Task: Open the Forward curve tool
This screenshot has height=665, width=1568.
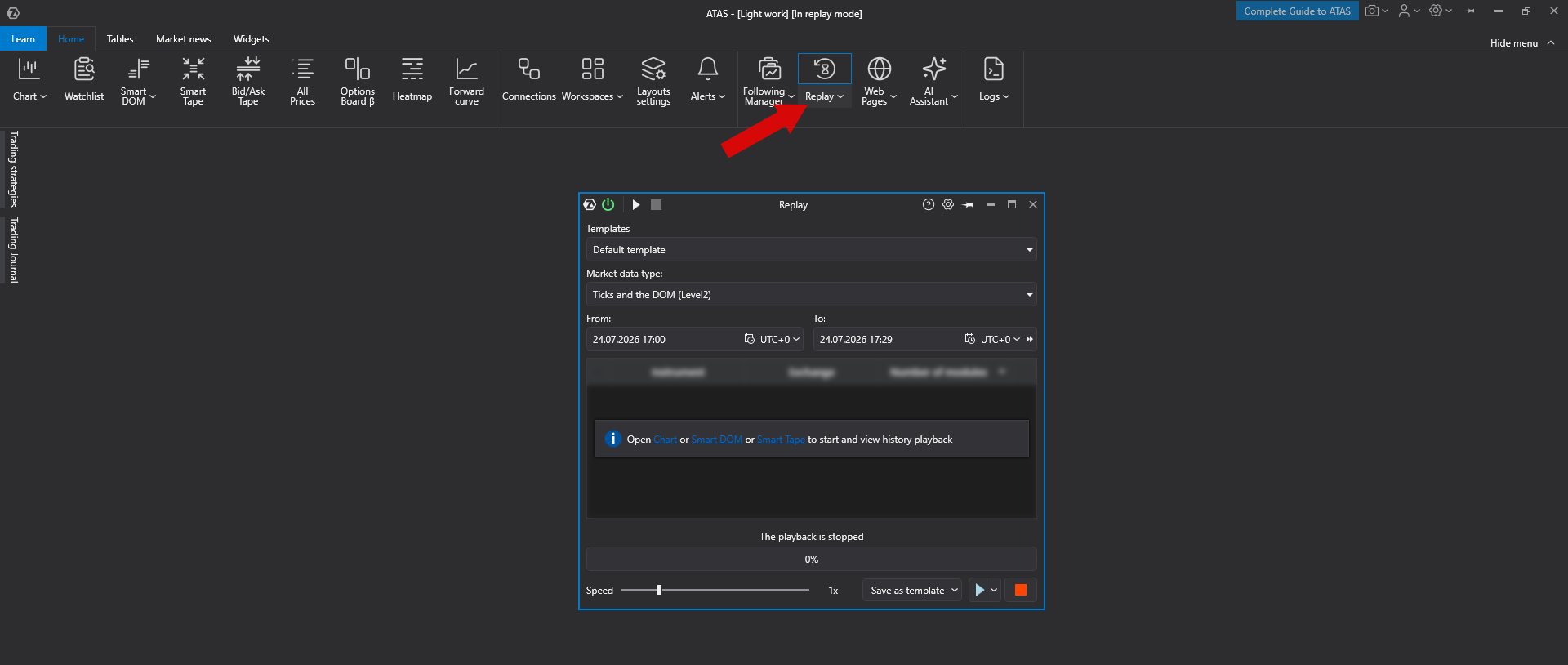Action: click(466, 79)
